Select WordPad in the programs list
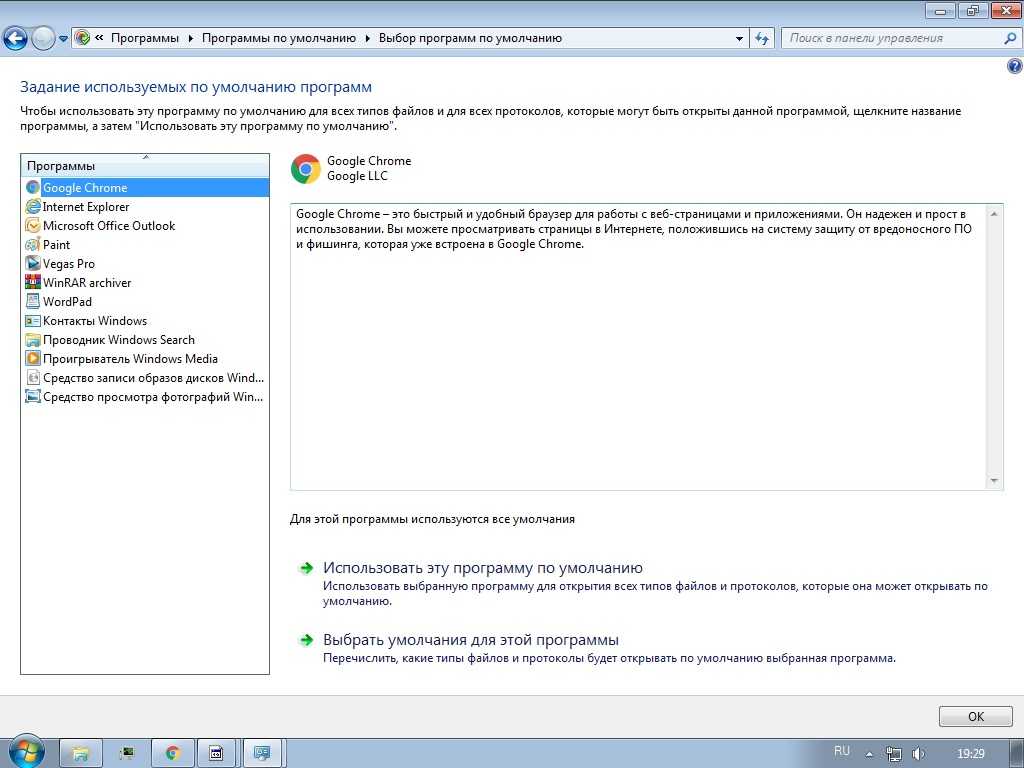1024x768 pixels. [67, 302]
